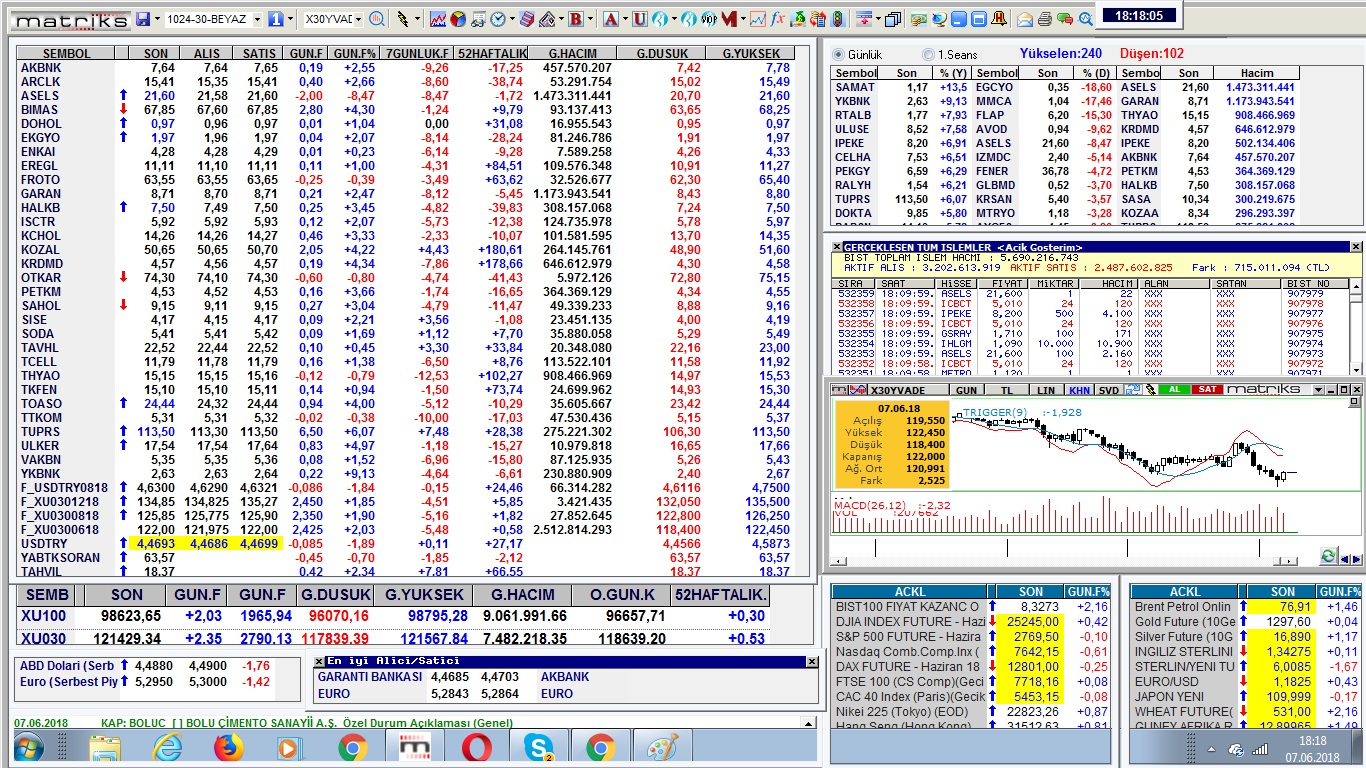Click the chart scroll-left arrow
The width and height of the screenshot is (1366, 768).
tap(838, 561)
